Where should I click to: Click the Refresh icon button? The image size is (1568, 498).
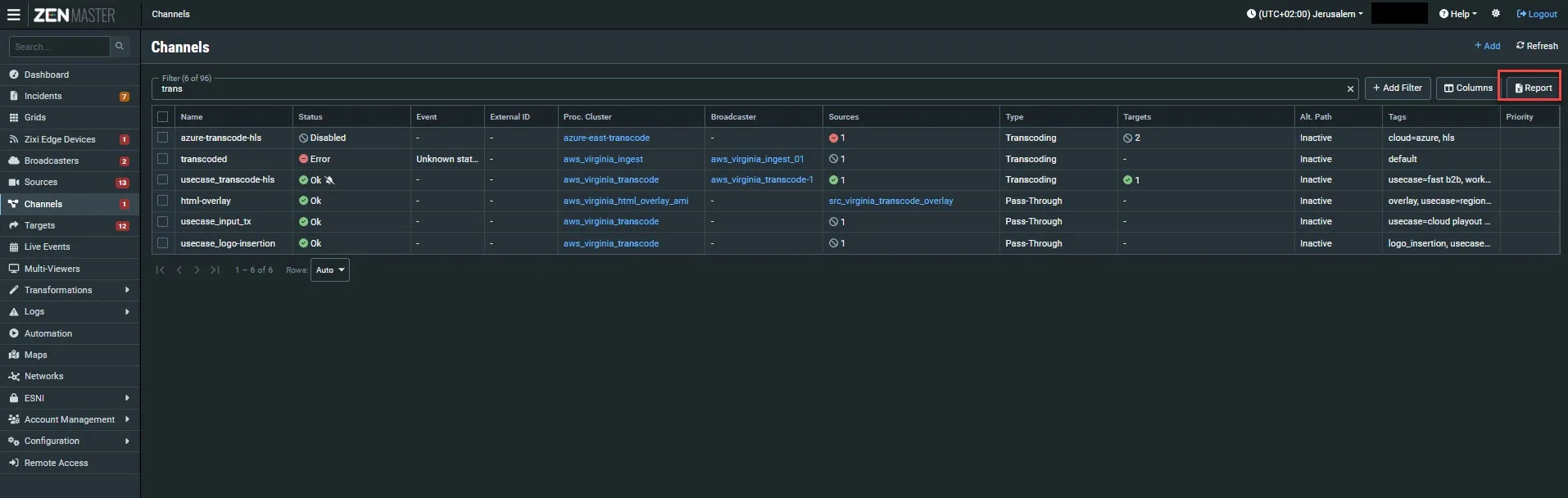click(x=1537, y=46)
